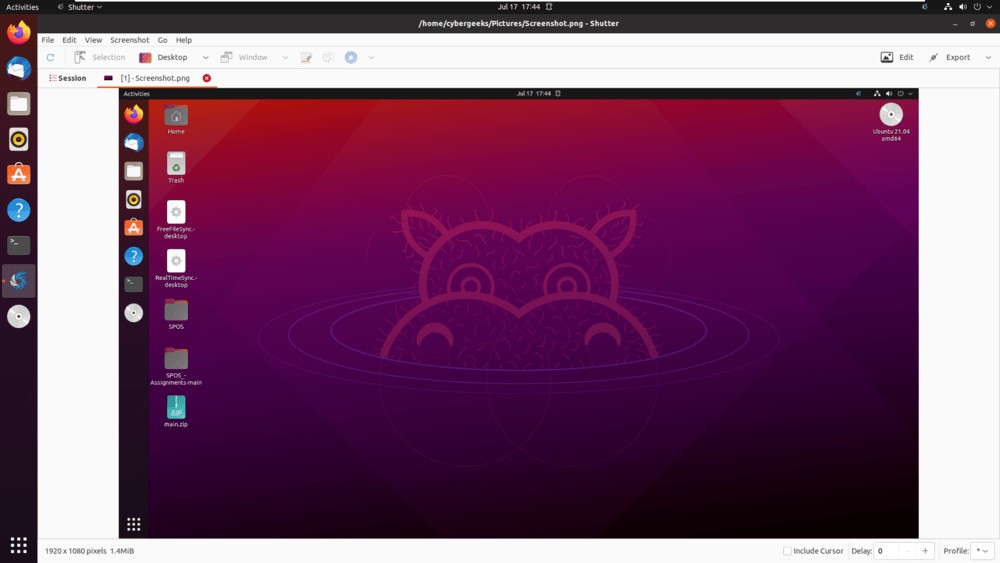Enable the Include Cursor checkbox

click(787, 551)
